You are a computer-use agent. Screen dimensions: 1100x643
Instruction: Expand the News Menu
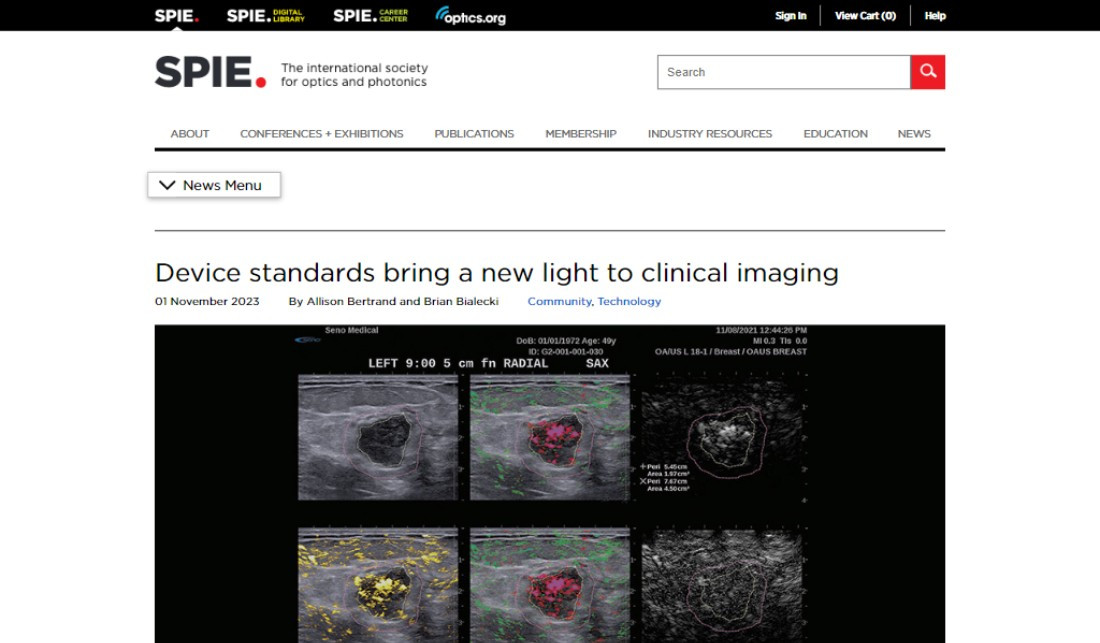coord(213,184)
